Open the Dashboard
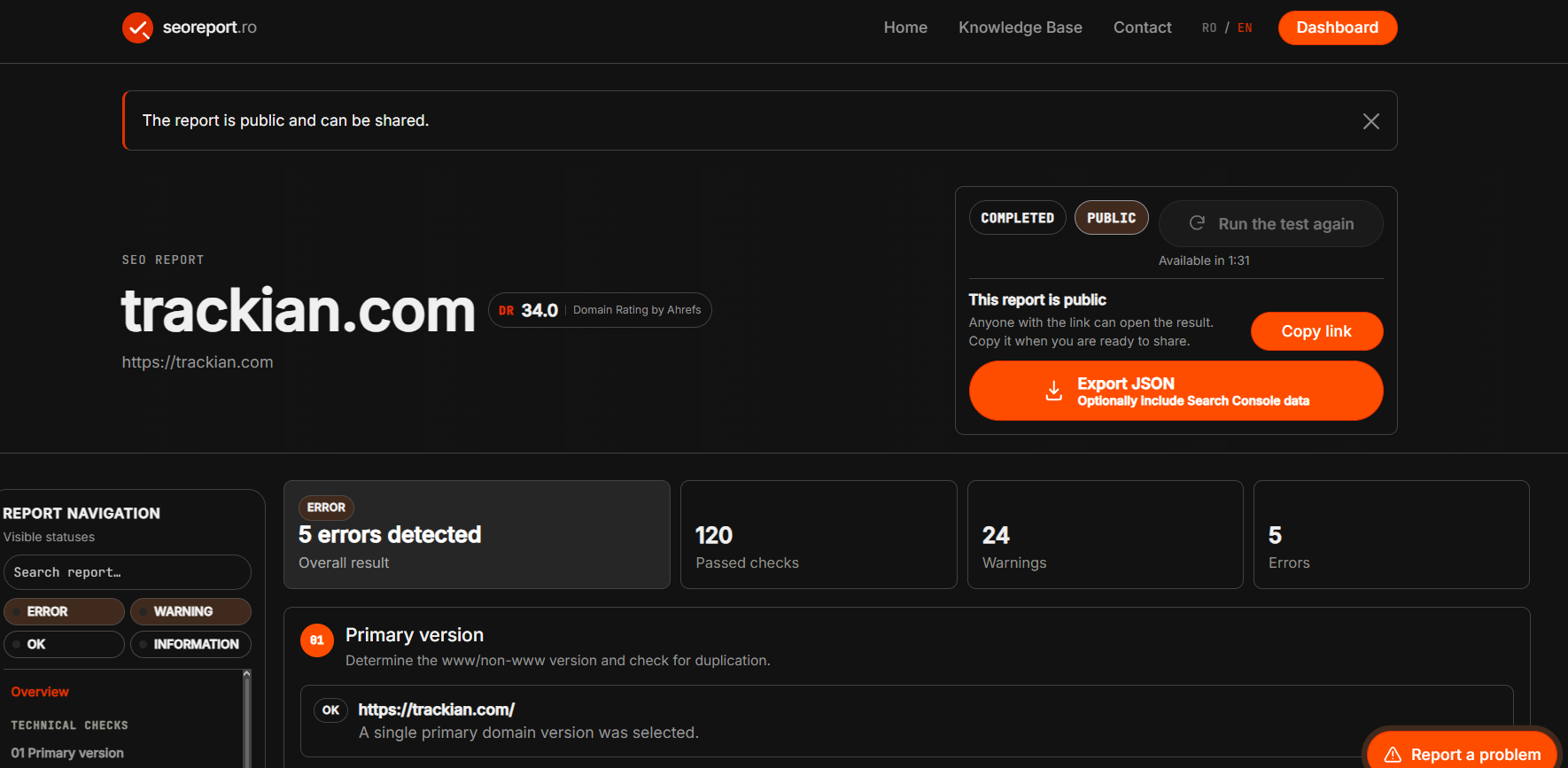The height and width of the screenshot is (768, 1568). pyautogui.click(x=1338, y=27)
